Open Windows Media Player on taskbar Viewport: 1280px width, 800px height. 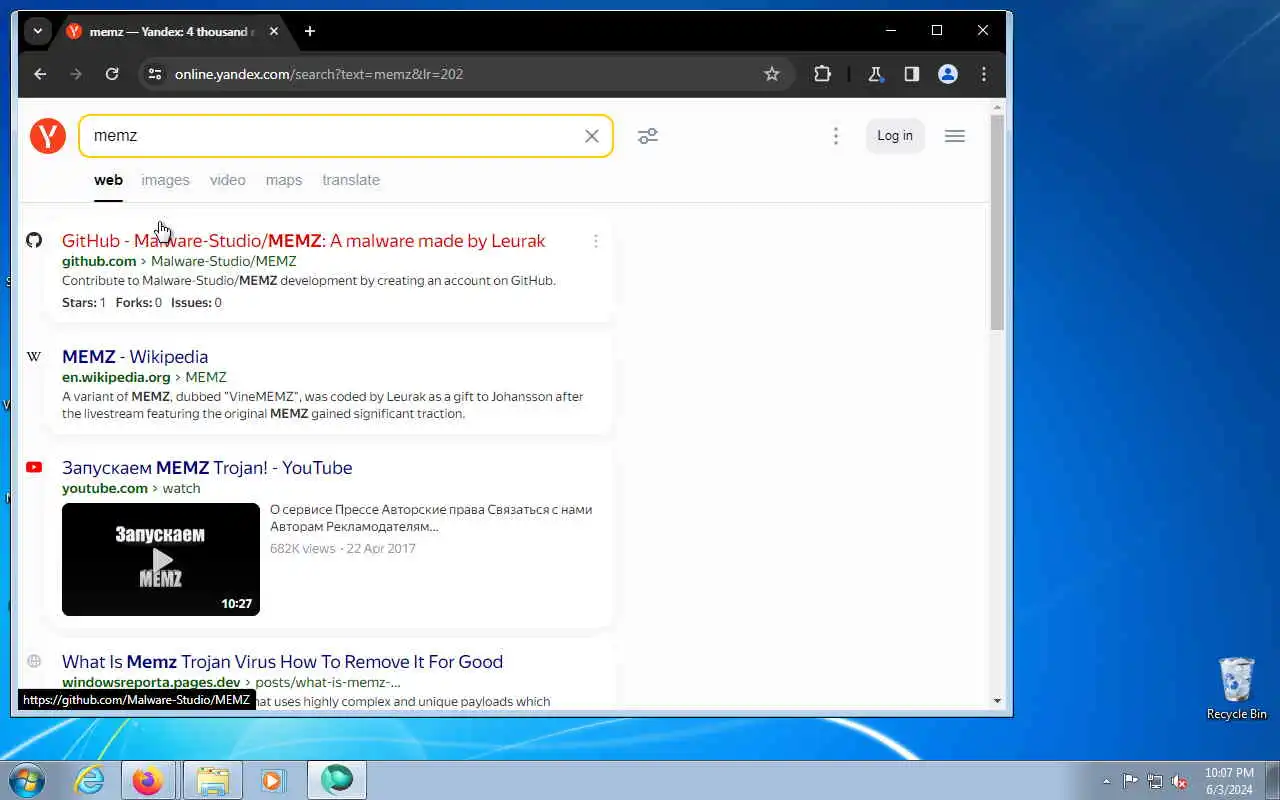(273, 780)
